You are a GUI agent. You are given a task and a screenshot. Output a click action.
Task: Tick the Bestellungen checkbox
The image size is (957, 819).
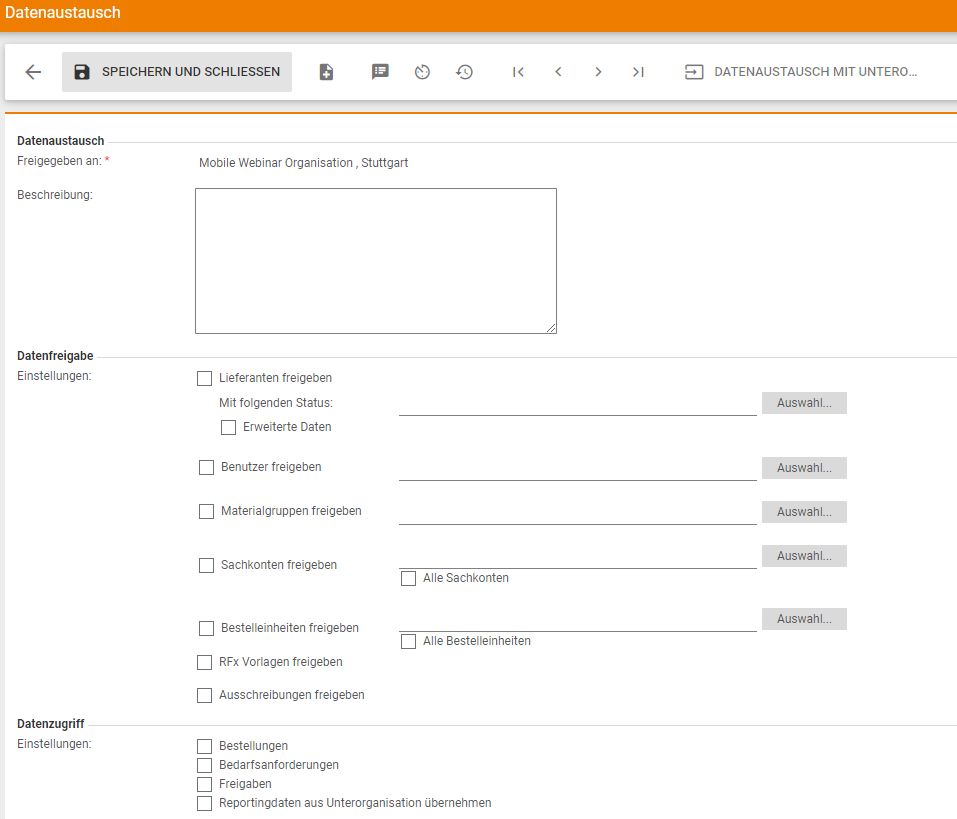205,746
